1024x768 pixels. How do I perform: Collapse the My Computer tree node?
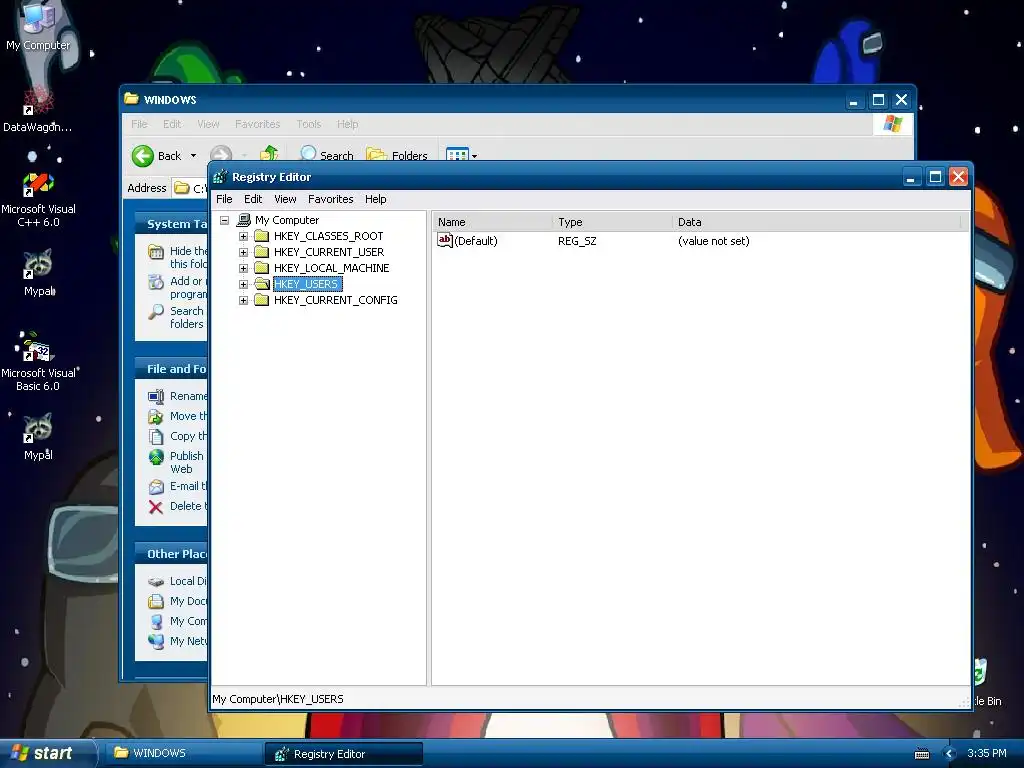tap(225, 221)
